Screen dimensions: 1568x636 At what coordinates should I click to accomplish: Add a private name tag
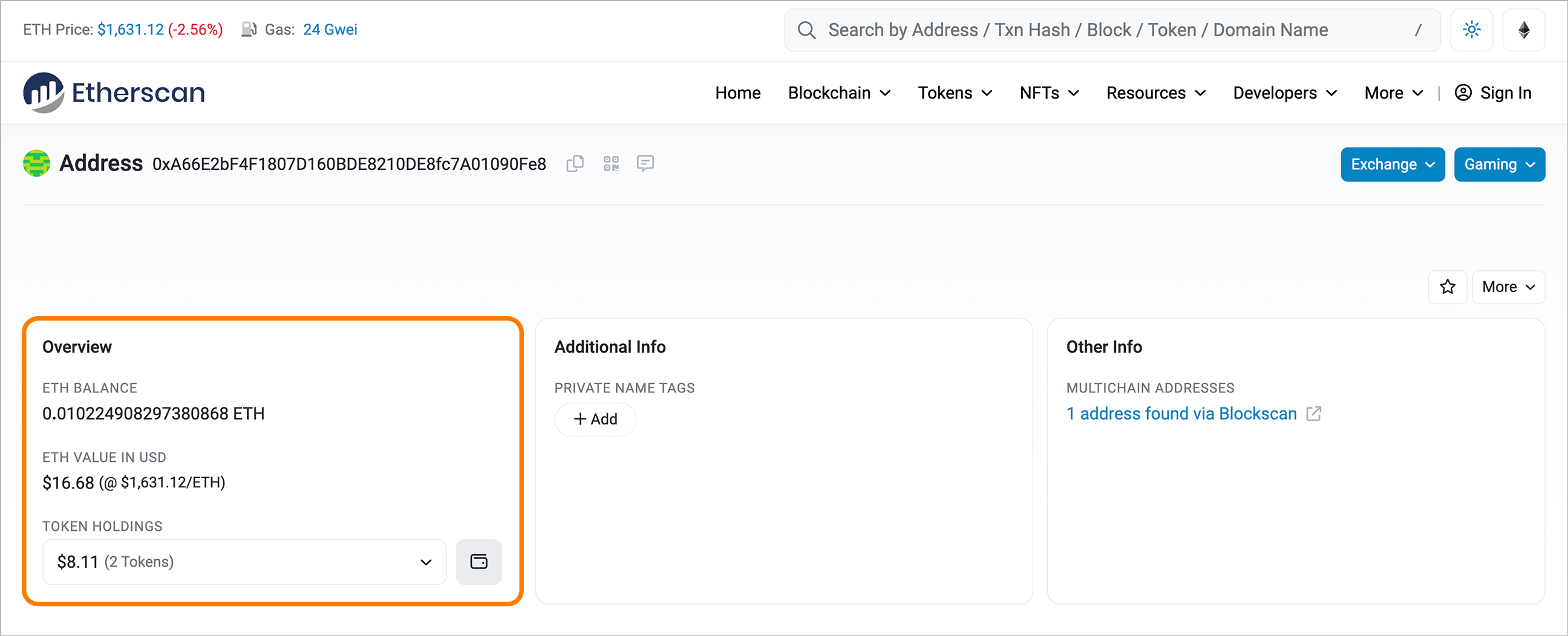pos(595,419)
